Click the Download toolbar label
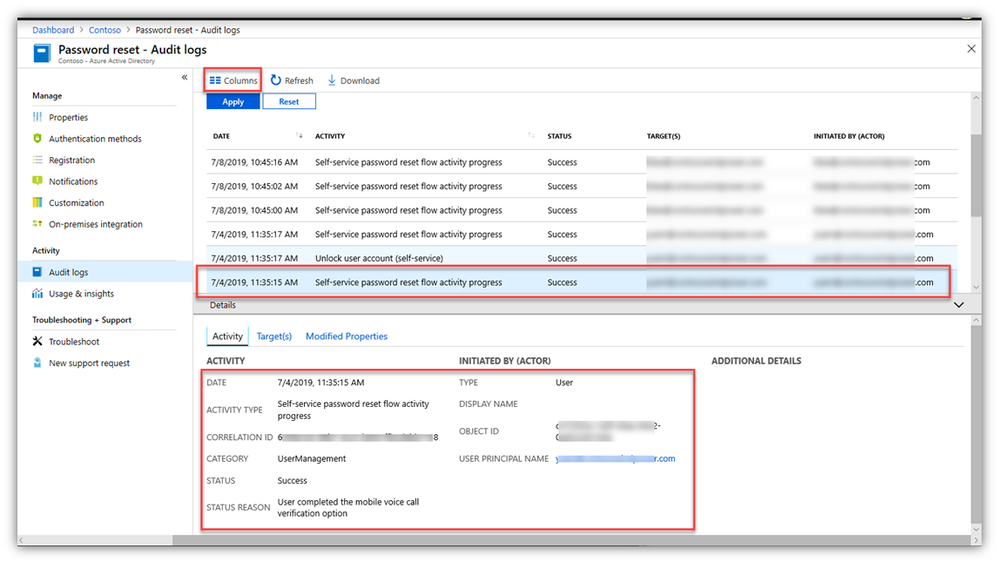The height and width of the screenshot is (564, 999). pyautogui.click(x=360, y=80)
